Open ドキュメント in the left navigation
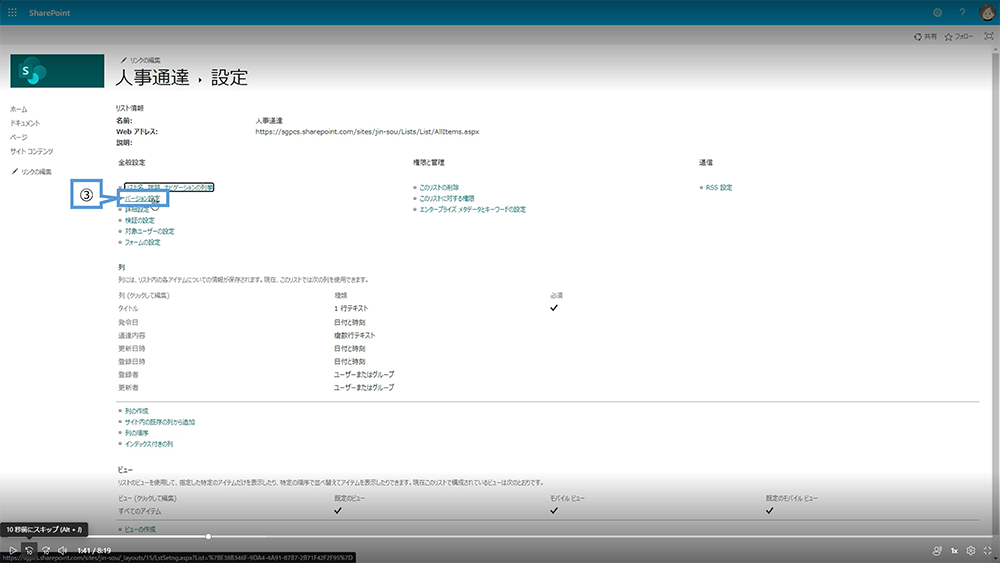 (25, 123)
